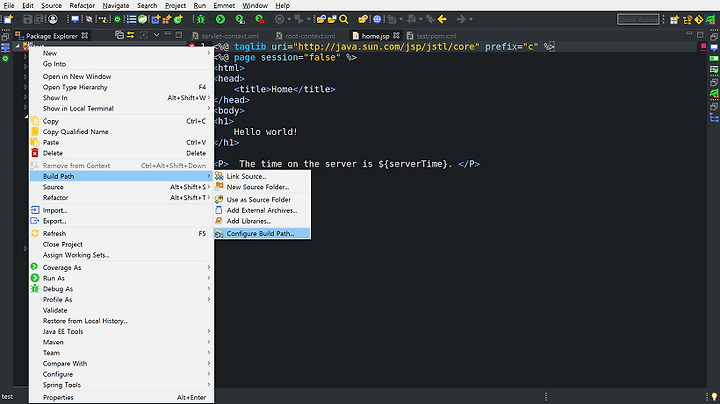Click Export in the context menu
720x404 pixels.
point(122,221)
